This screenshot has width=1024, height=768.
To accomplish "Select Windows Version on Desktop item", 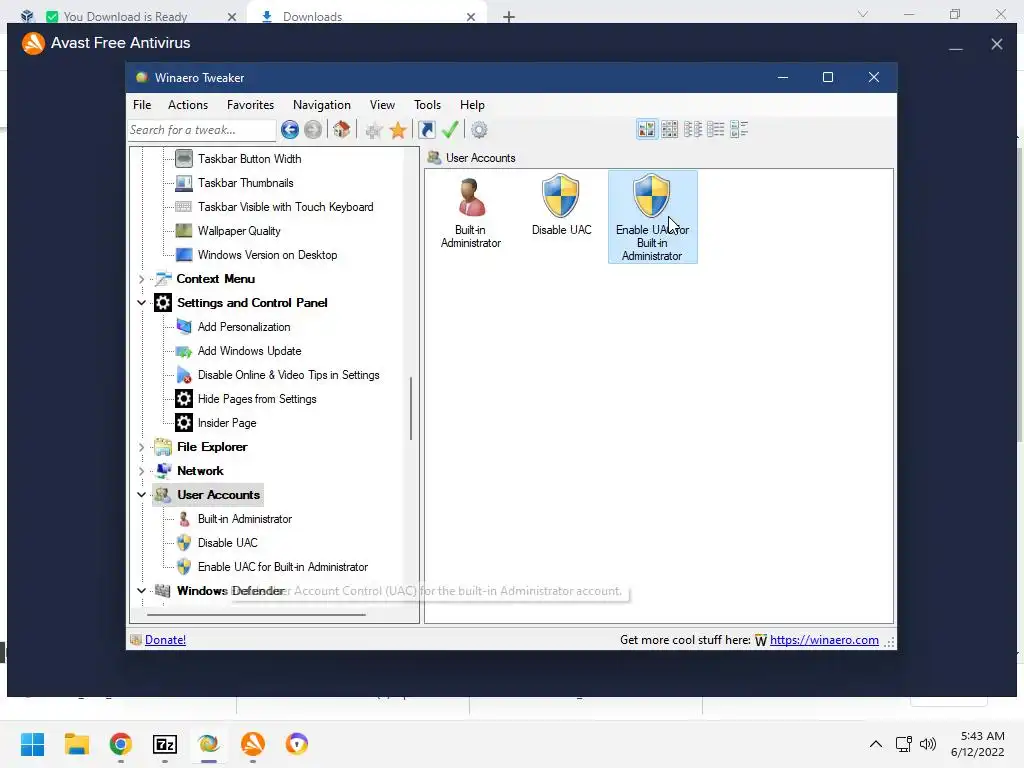I will tap(267, 255).
